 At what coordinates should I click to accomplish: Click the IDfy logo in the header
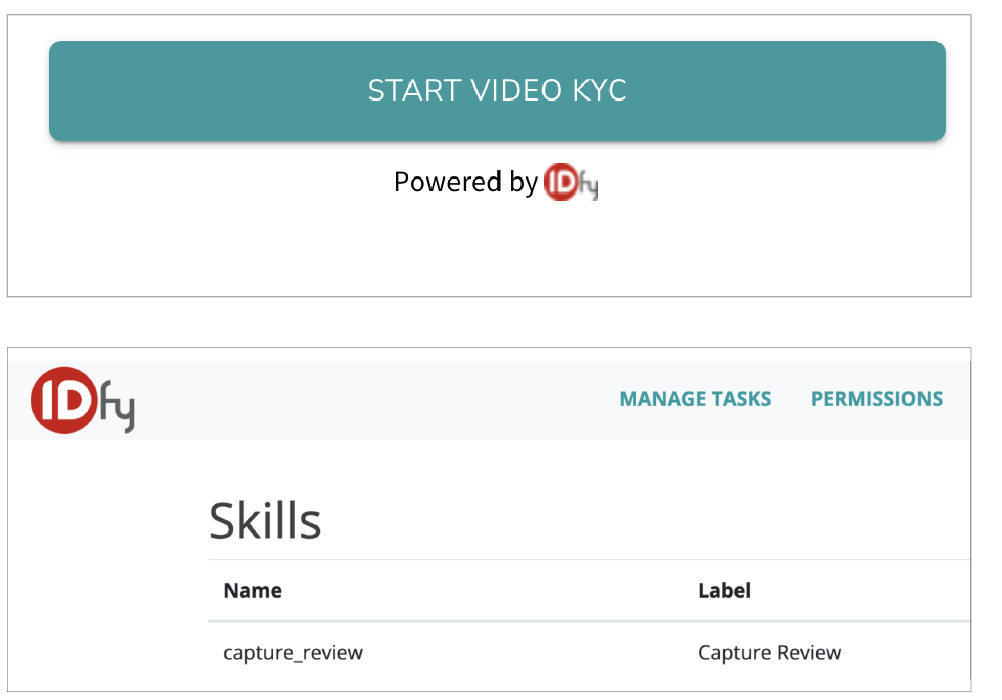pyautogui.click(x=83, y=400)
